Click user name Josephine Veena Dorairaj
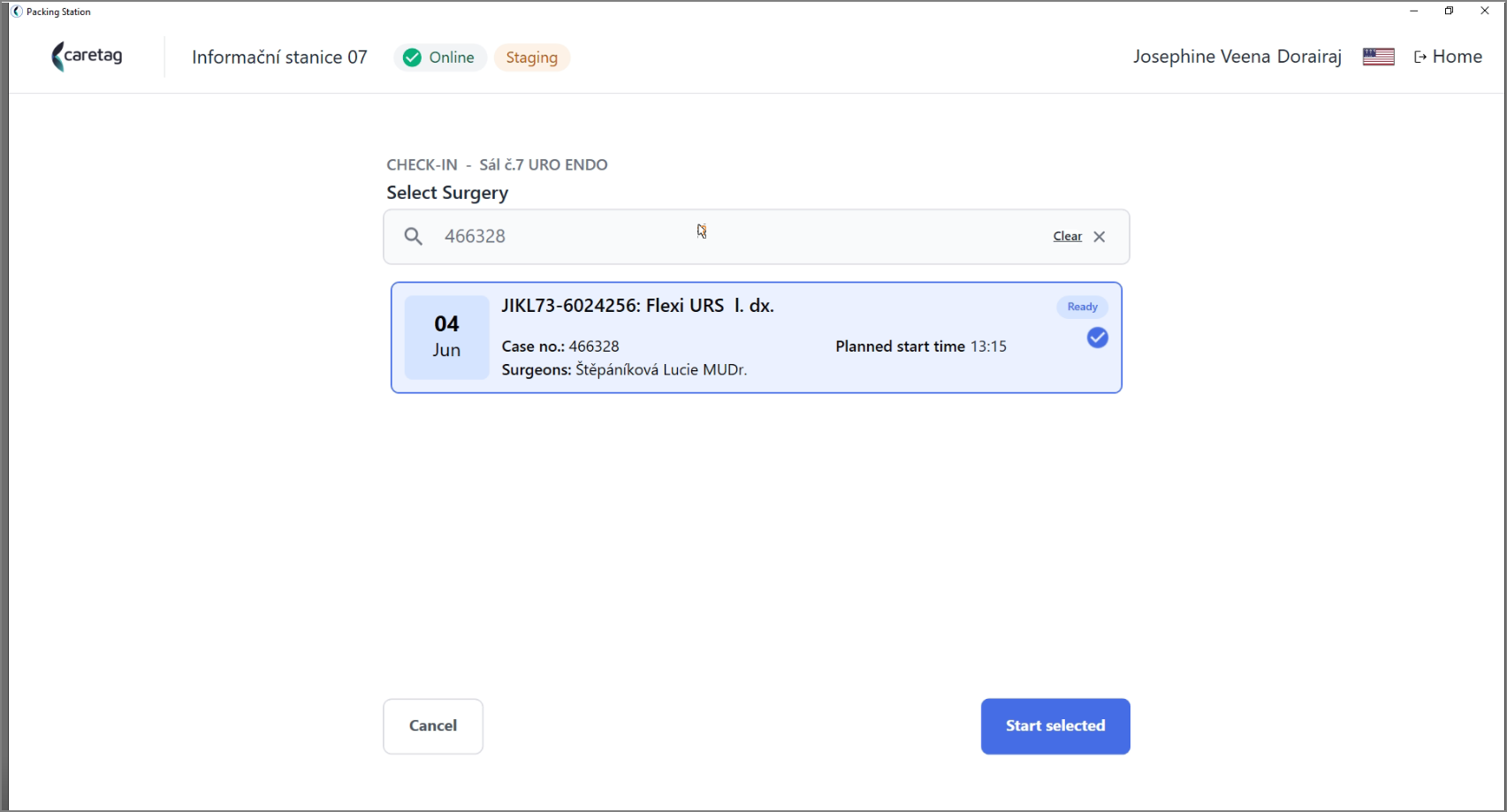This screenshot has width=1507, height=812. pyautogui.click(x=1237, y=57)
